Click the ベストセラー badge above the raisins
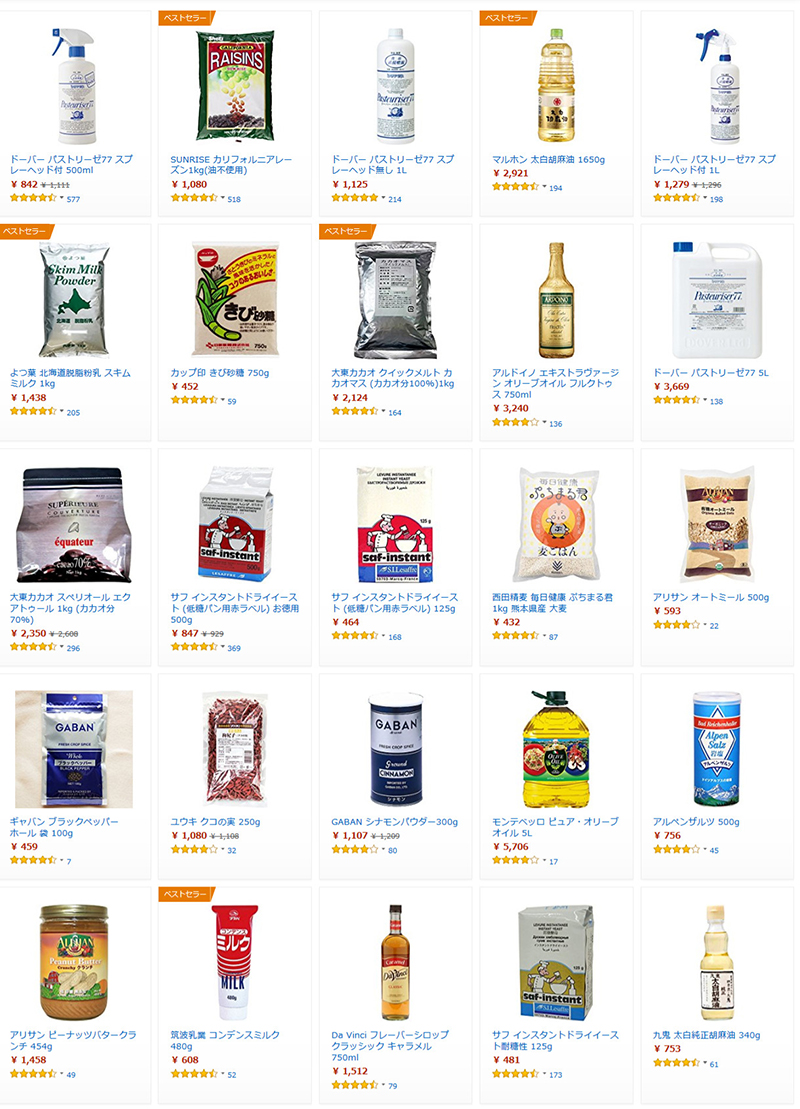This screenshot has height=1109, width=800. (x=186, y=18)
